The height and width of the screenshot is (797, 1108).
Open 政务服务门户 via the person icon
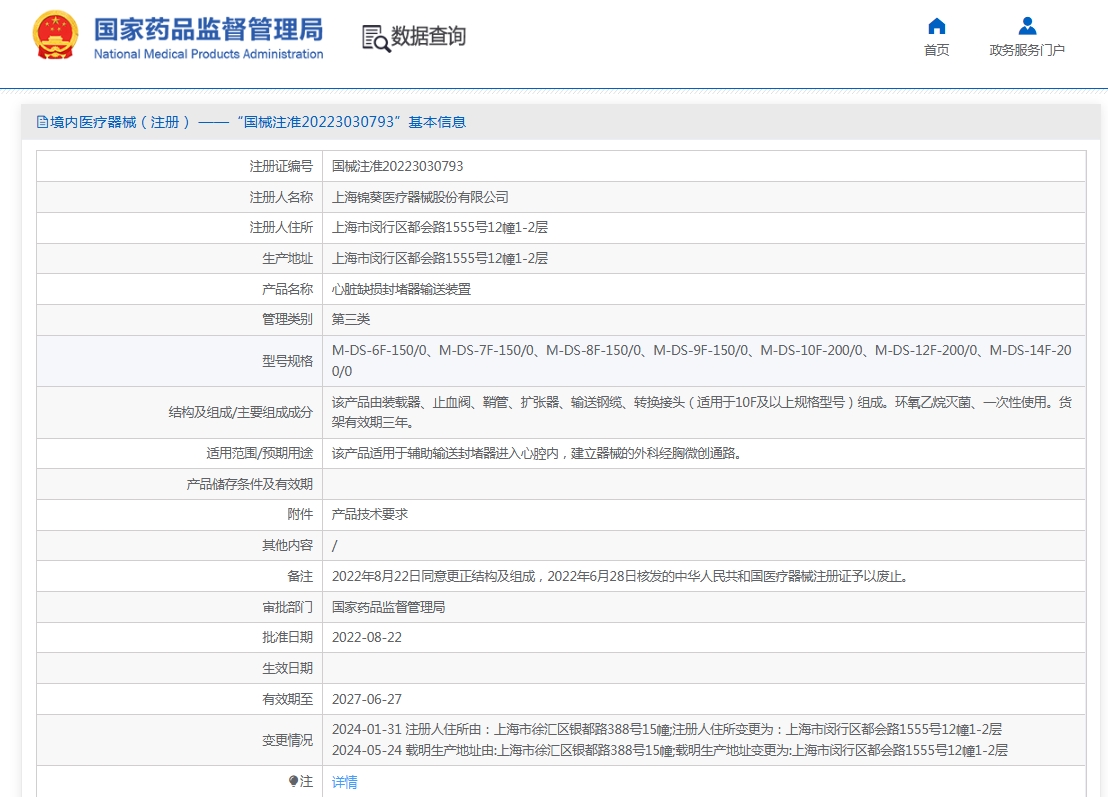tap(1027, 26)
